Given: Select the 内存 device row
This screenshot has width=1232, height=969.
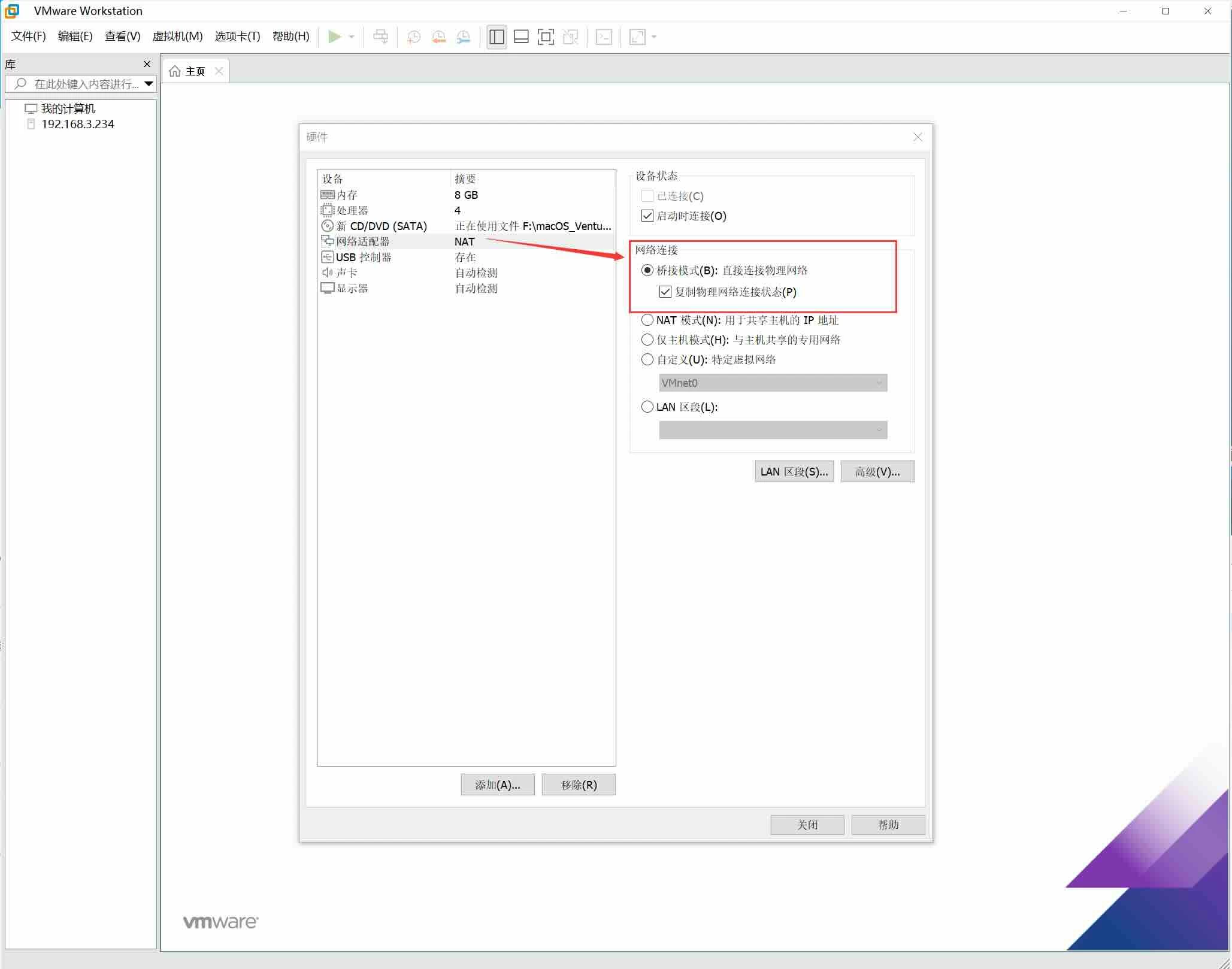Looking at the screenshot, I should point(466,195).
